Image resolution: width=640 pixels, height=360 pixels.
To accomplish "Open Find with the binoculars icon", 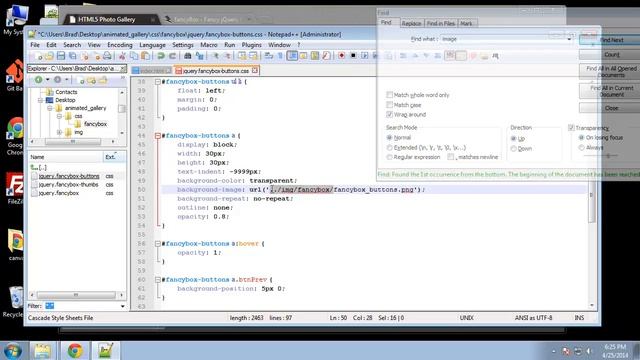I will tap(188, 56).
